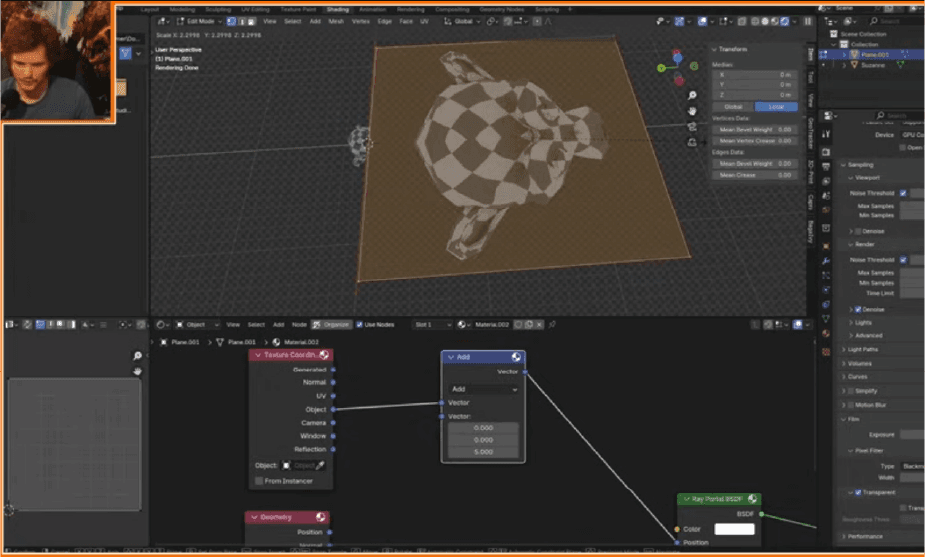Open the Mesh menu in viewport header
Image resolution: width=925 pixels, height=558 pixels.
336,21
